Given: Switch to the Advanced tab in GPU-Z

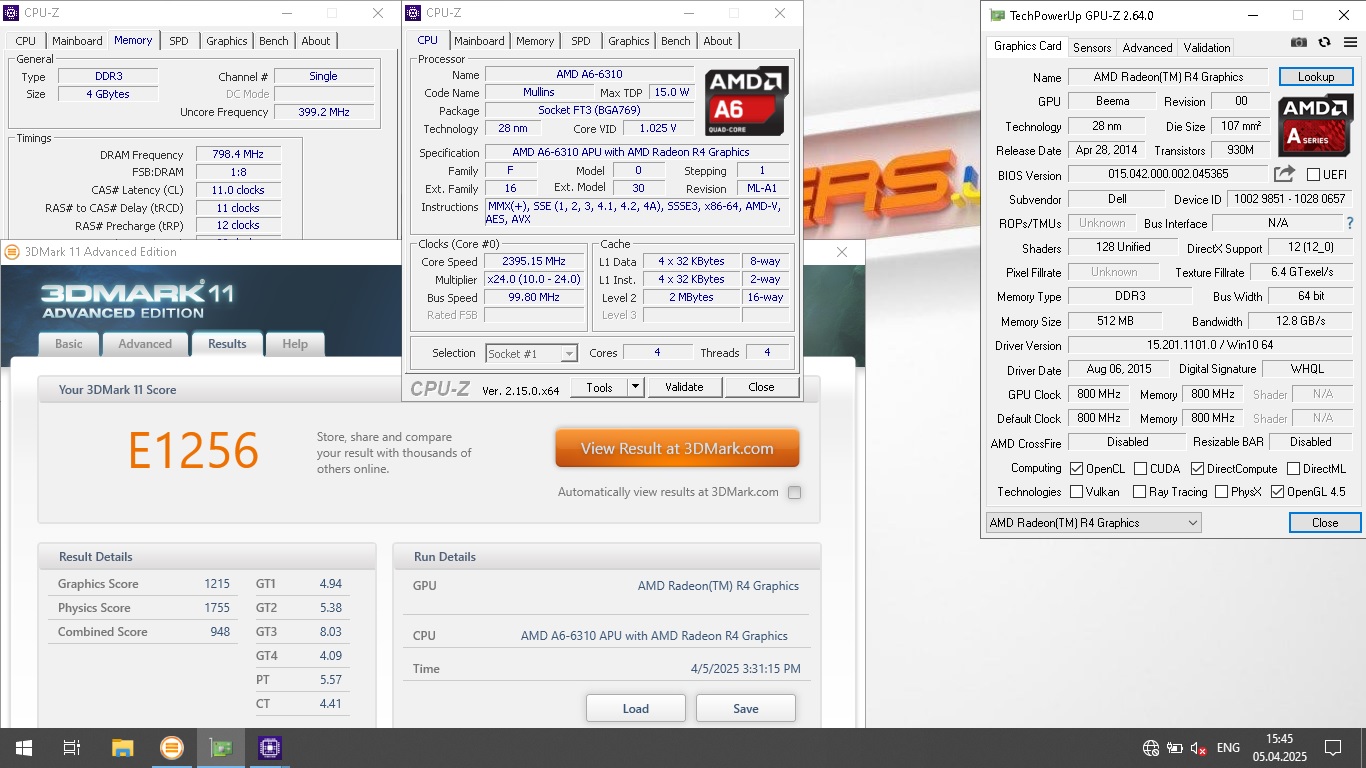Looking at the screenshot, I should 1147,47.
